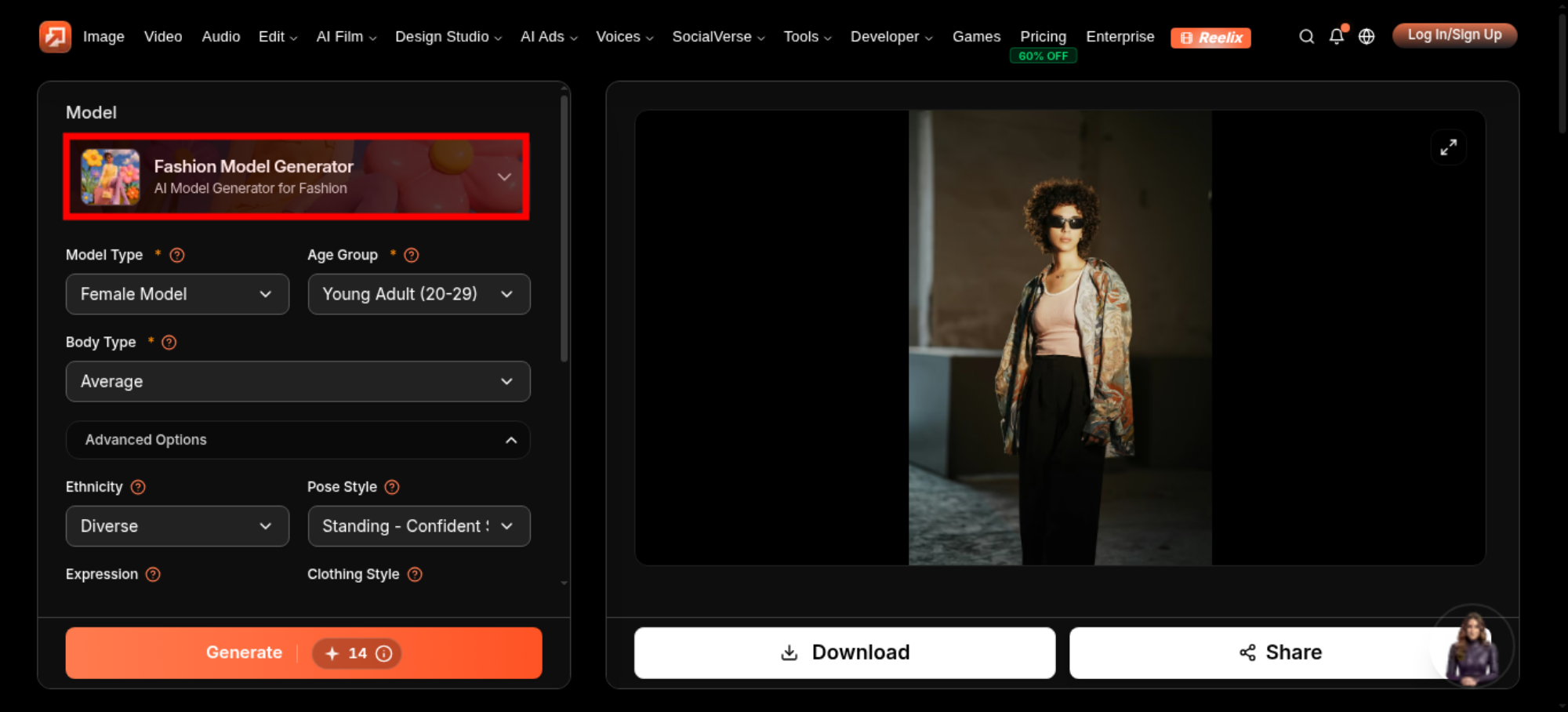Click the Age Group help icon

pyautogui.click(x=412, y=255)
